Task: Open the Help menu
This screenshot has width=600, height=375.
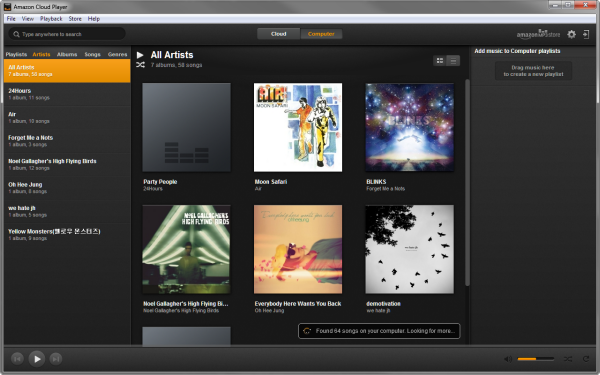Action: pyautogui.click(x=94, y=19)
